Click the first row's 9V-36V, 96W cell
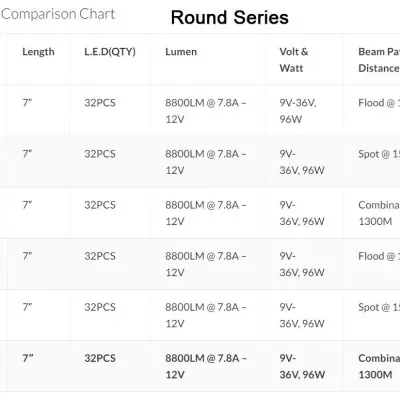 (298, 111)
